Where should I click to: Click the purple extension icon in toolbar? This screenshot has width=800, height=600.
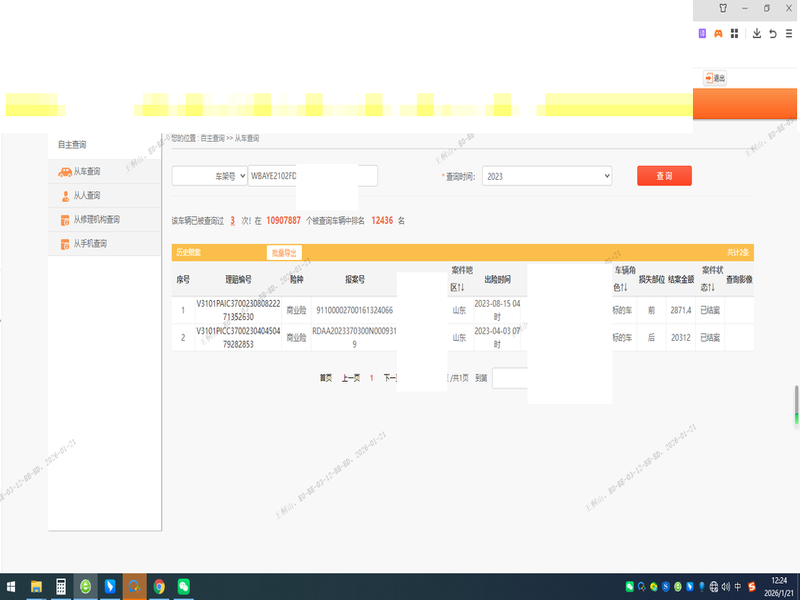[x=702, y=33]
